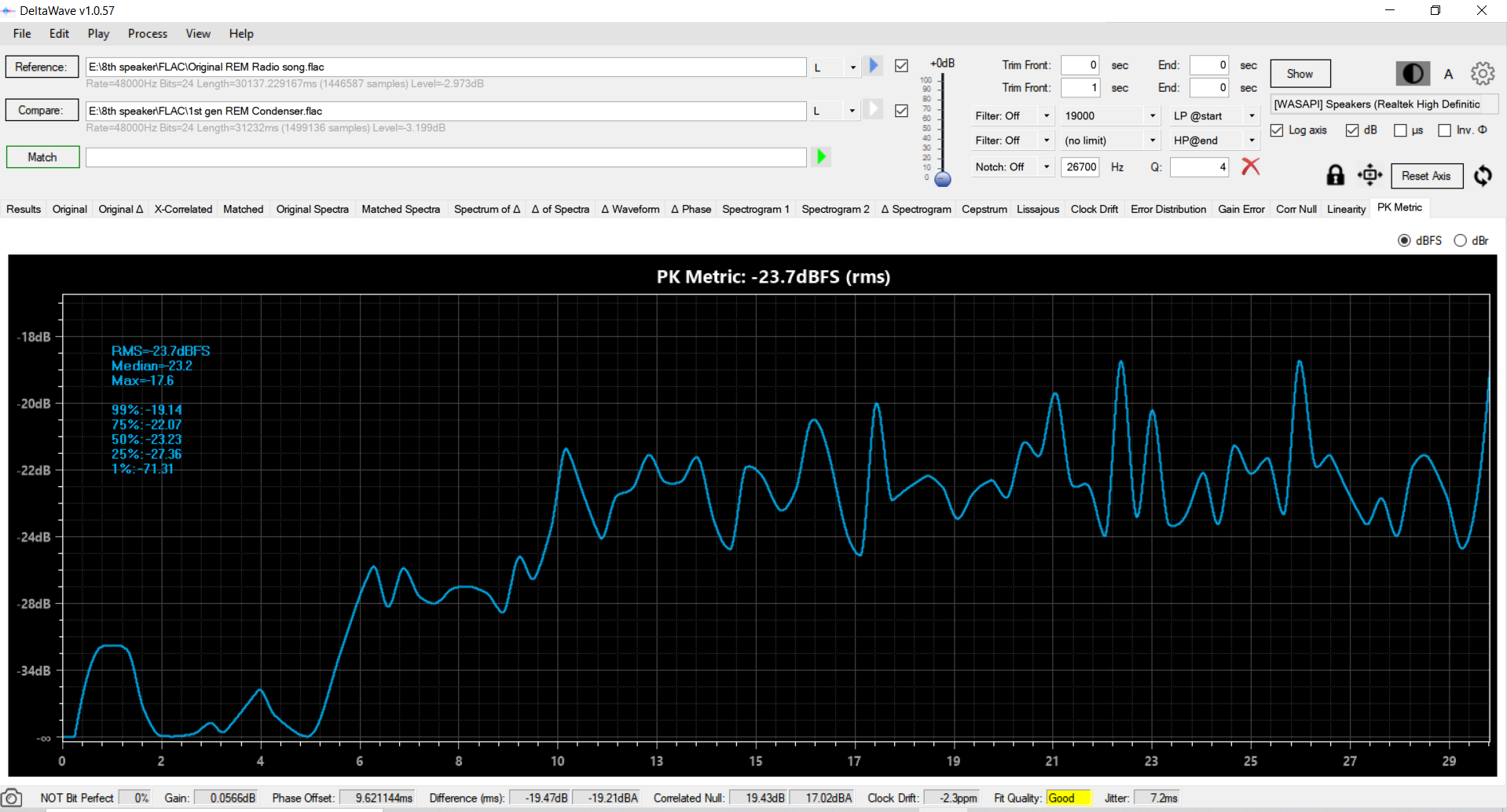Click the pan/move crosshair icon

[1369, 175]
